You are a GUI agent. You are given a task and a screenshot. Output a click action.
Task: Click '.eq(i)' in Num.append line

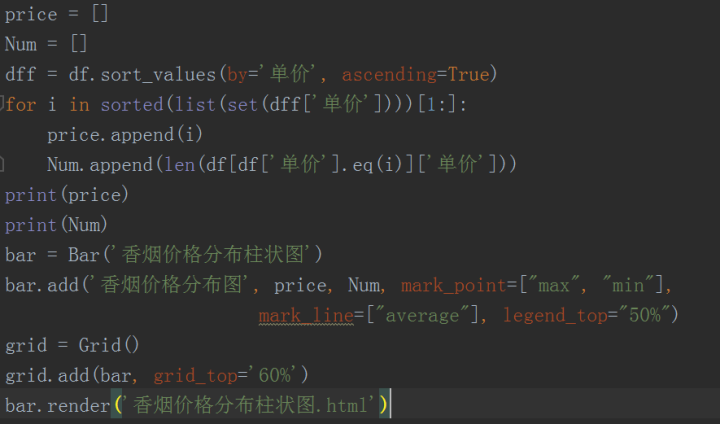pyautogui.click(x=374, y=165)
